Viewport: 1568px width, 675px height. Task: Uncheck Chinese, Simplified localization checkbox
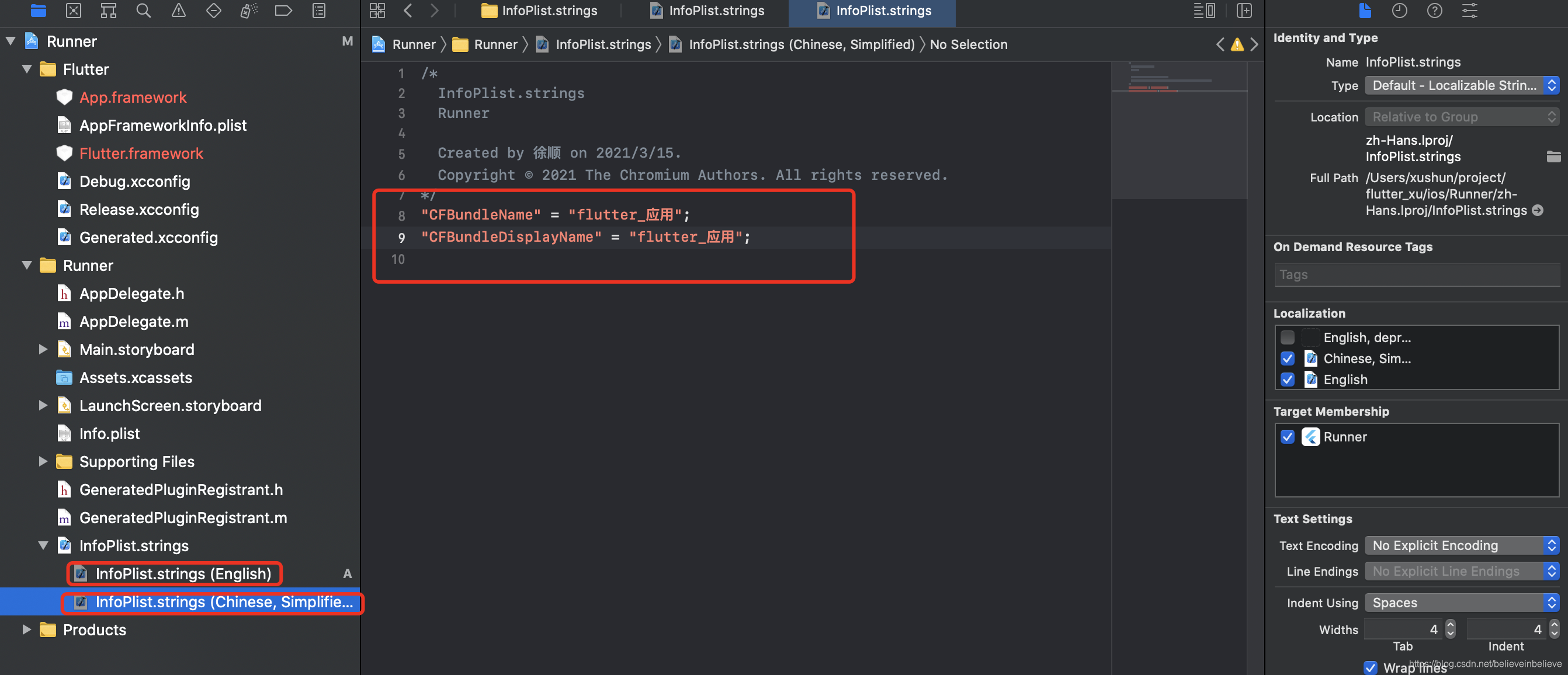[x=1287, y=359]
